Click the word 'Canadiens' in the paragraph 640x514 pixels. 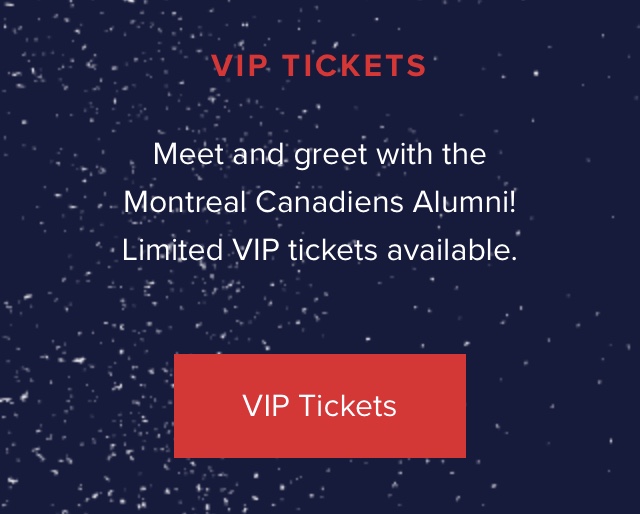click(x=329, y=202)
